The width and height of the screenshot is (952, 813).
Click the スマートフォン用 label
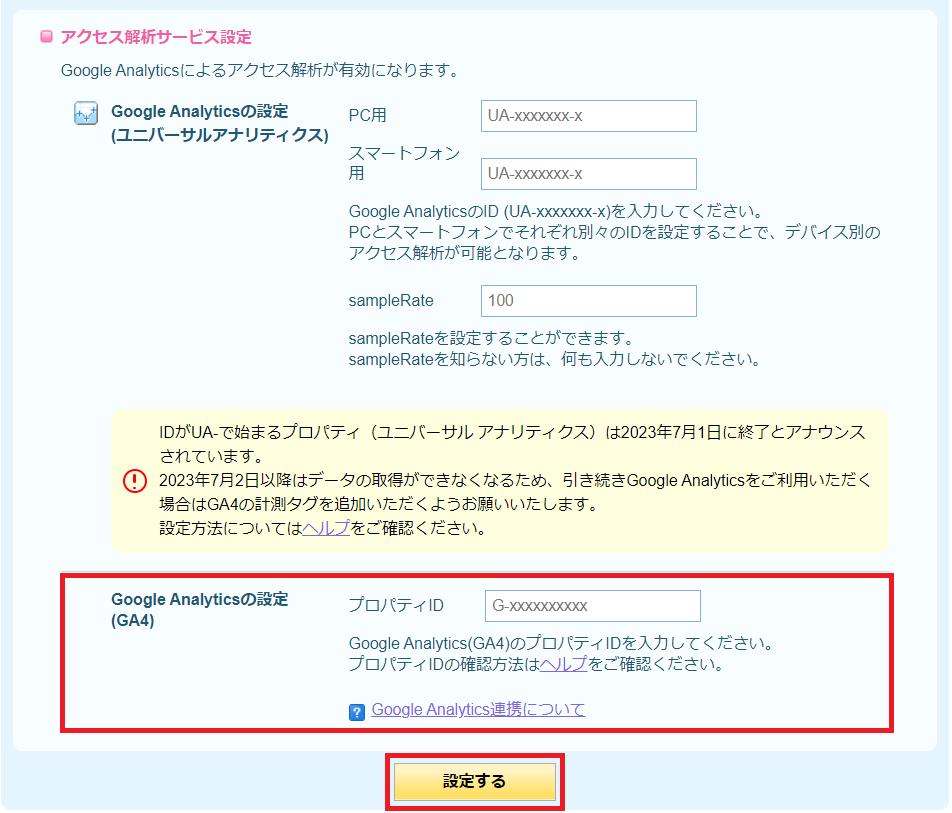pos(404,163)
